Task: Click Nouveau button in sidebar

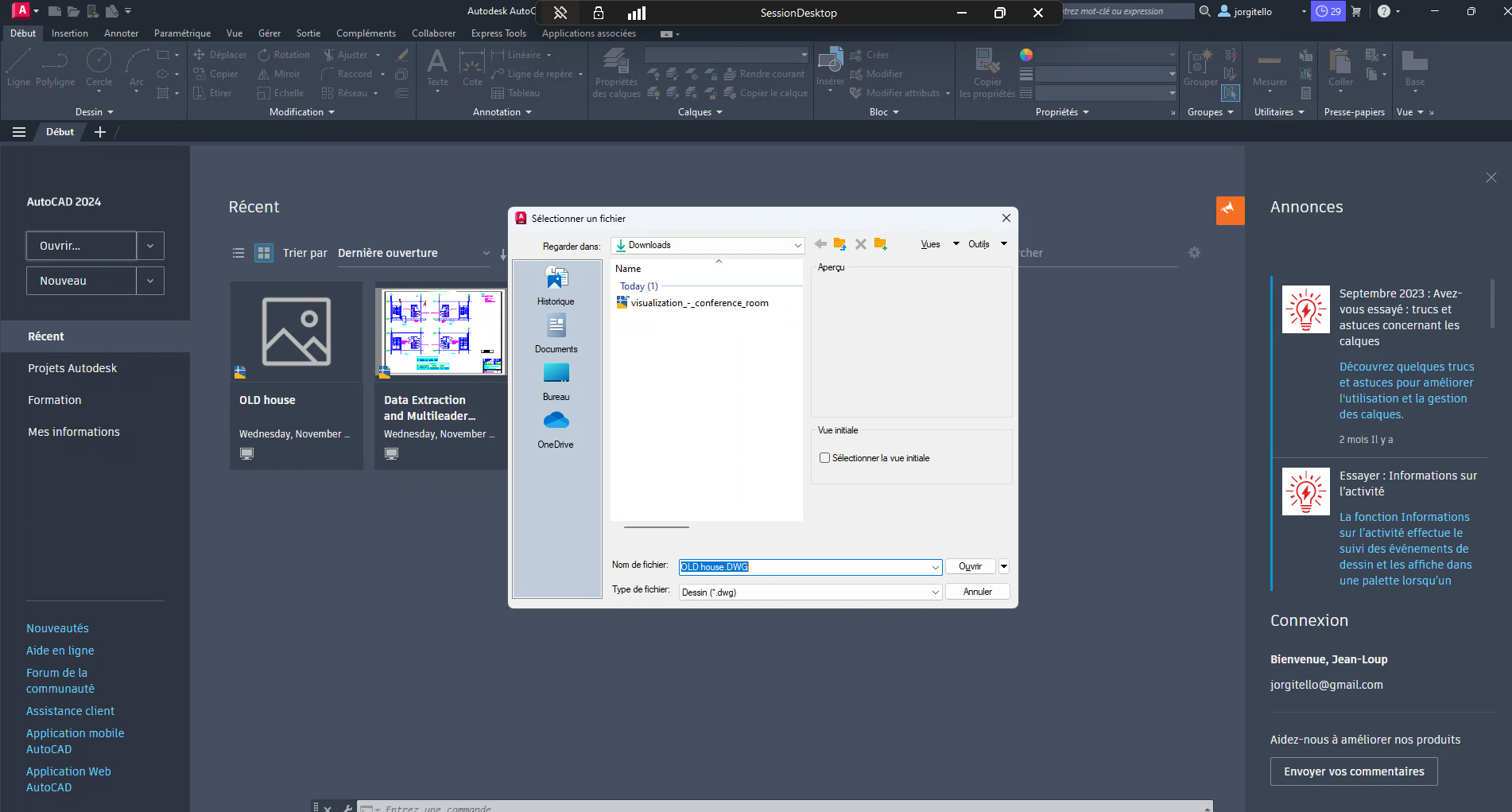Action: [x=81, y=281]
